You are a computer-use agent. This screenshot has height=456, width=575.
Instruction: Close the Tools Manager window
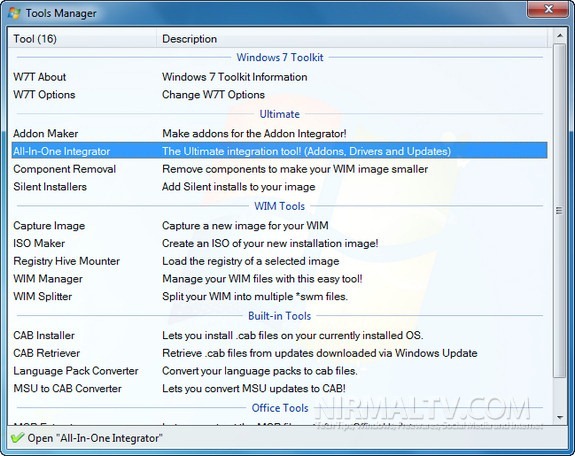(548, 9)
